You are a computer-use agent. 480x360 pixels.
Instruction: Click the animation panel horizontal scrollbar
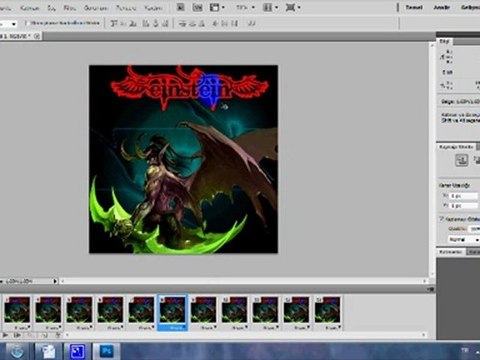pos(245,335)
